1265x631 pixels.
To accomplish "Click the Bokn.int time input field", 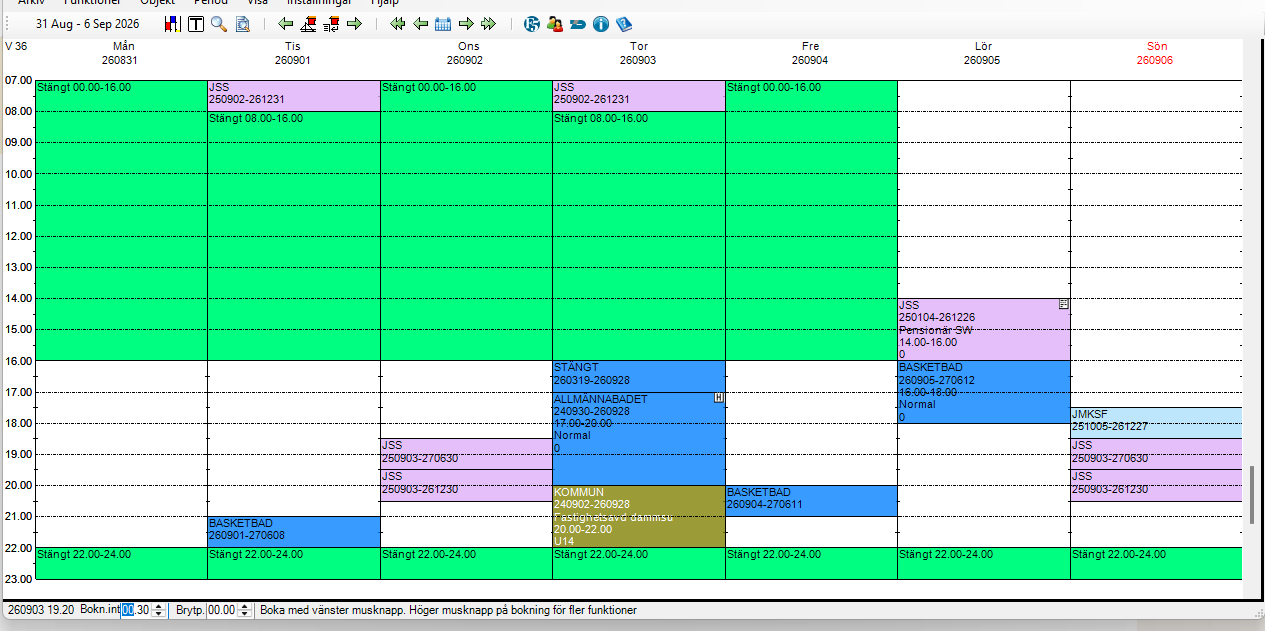I will click(x=136, y=610).
